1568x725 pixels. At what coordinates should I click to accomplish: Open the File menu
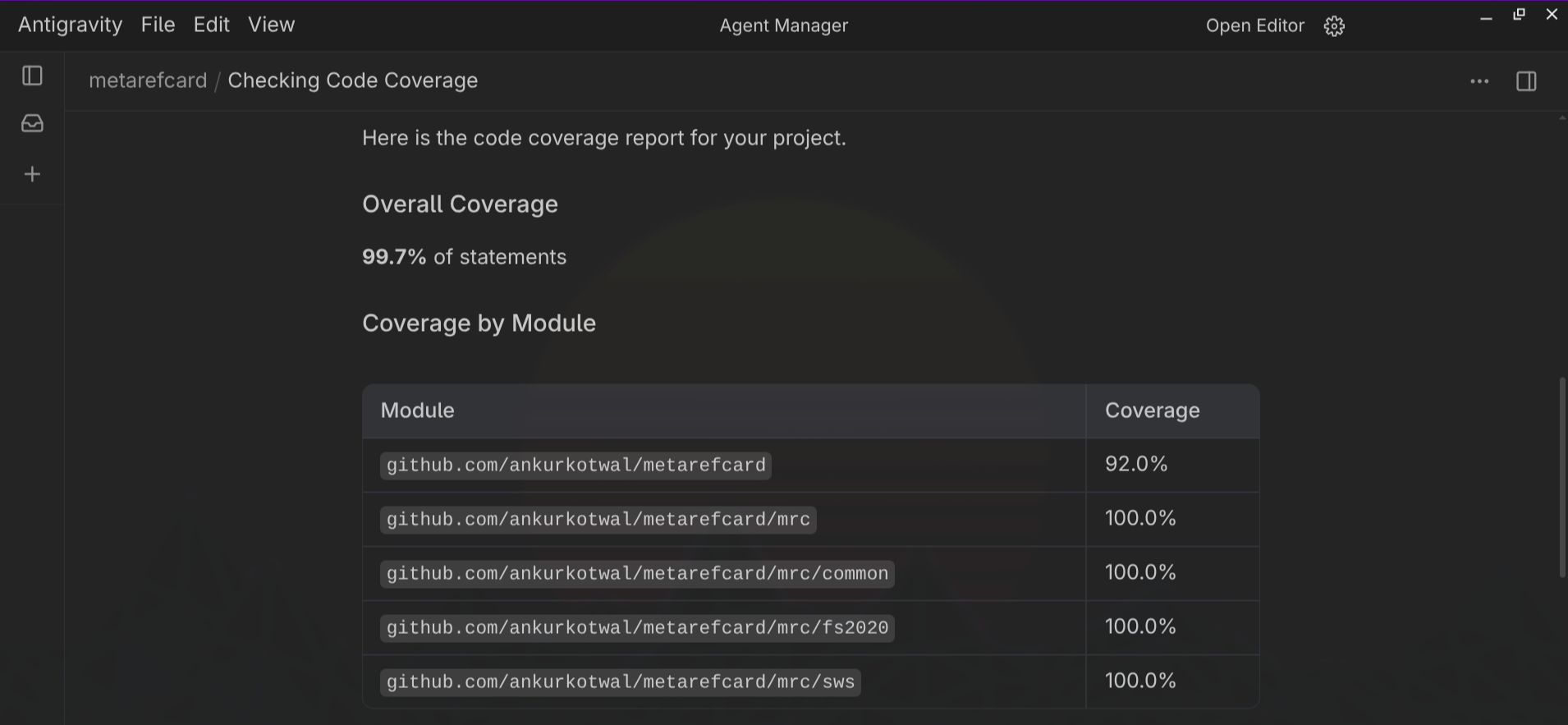tap(158, 25)
